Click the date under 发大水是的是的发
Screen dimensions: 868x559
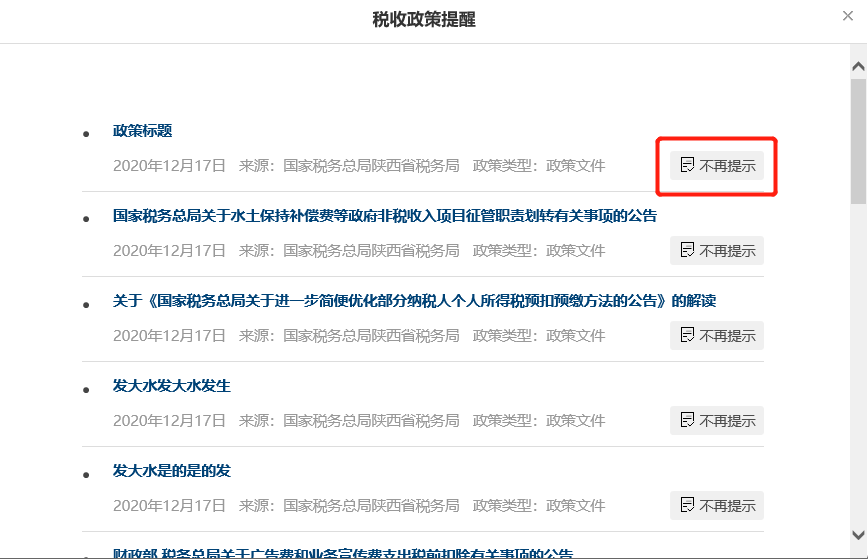pyautogui.click(x=169, y=505)
